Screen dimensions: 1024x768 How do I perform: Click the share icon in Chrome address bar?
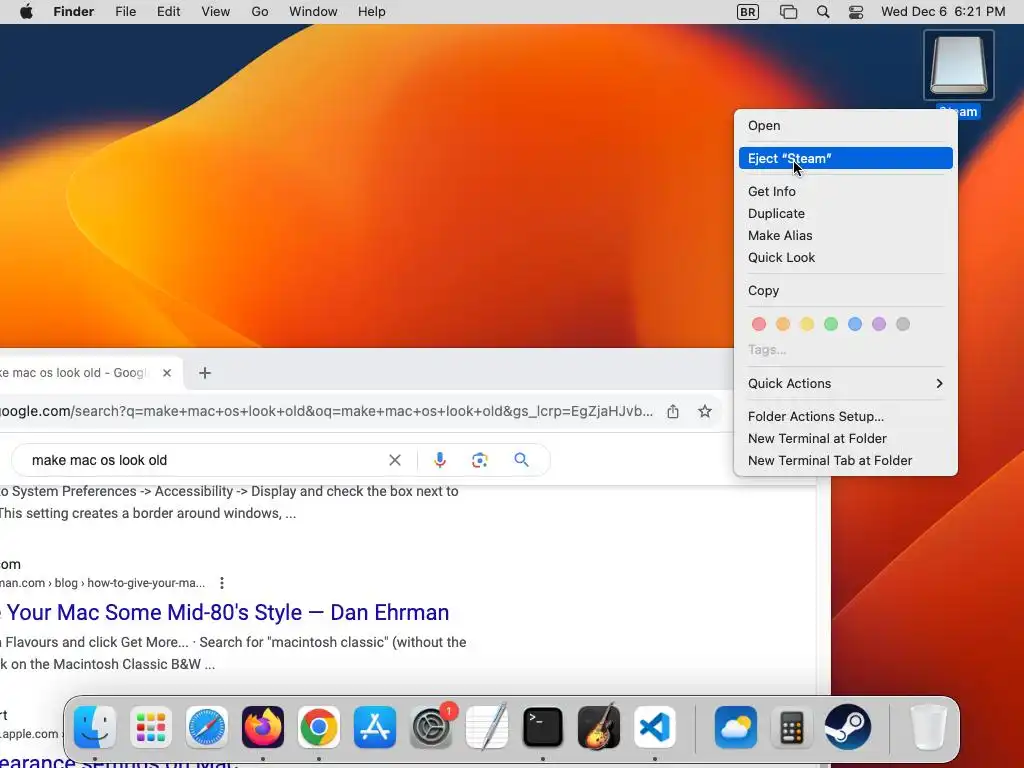[673, 411]
